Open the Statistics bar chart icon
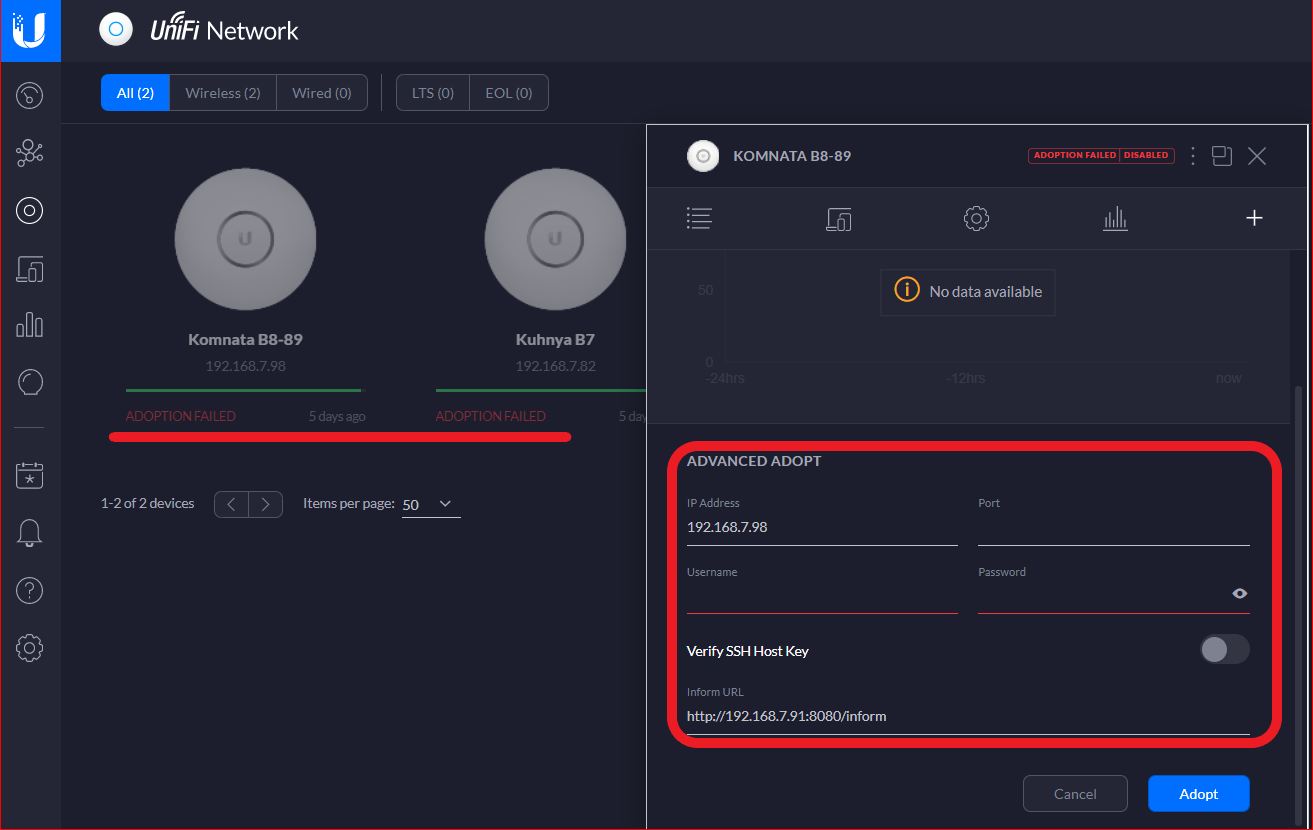Image resolution: width=1313 pixels, height=830 pixels. coord(30,324)
